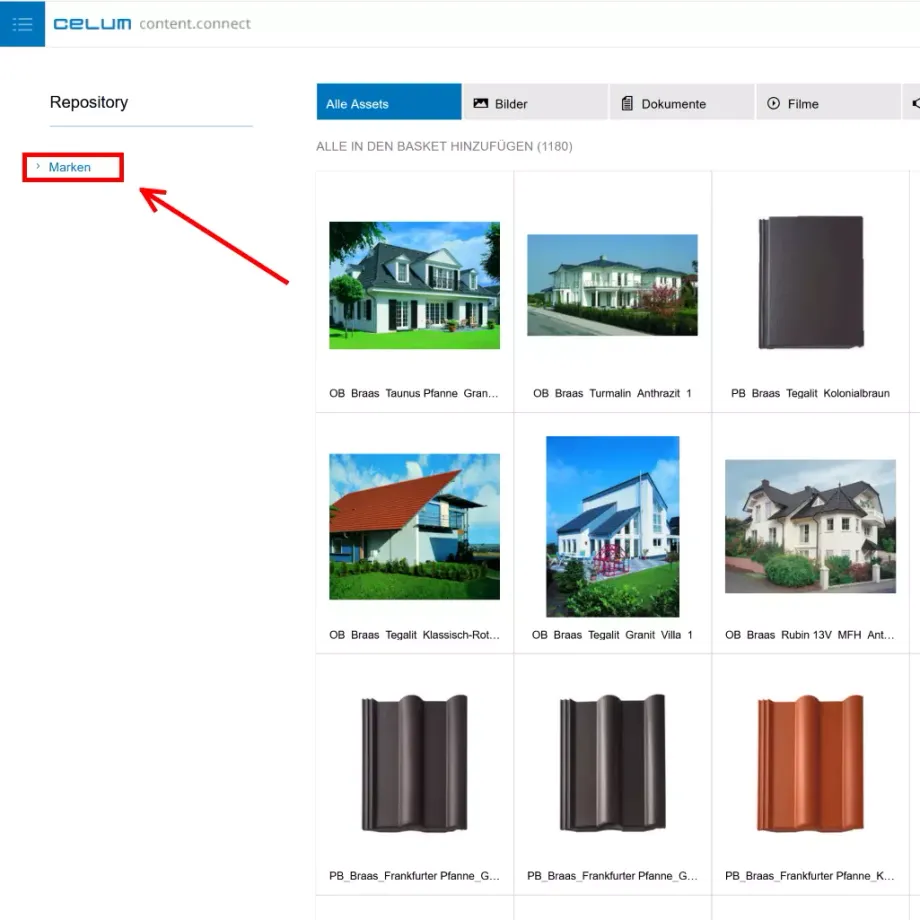This screenshot has width=920, height=920.
Task: Open the Turmalin Anthrazit villa thumbnail
Action: click(x=612, y=285)
